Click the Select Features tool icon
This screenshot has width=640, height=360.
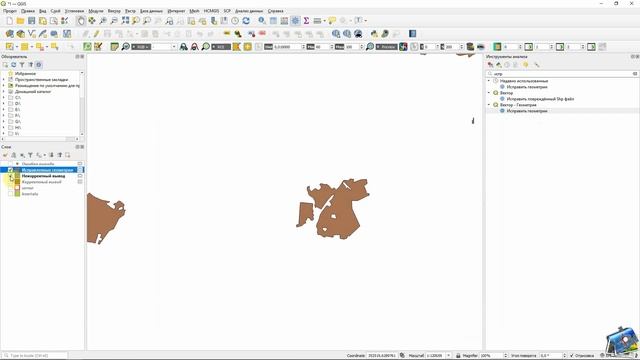(x=9, y=47)
